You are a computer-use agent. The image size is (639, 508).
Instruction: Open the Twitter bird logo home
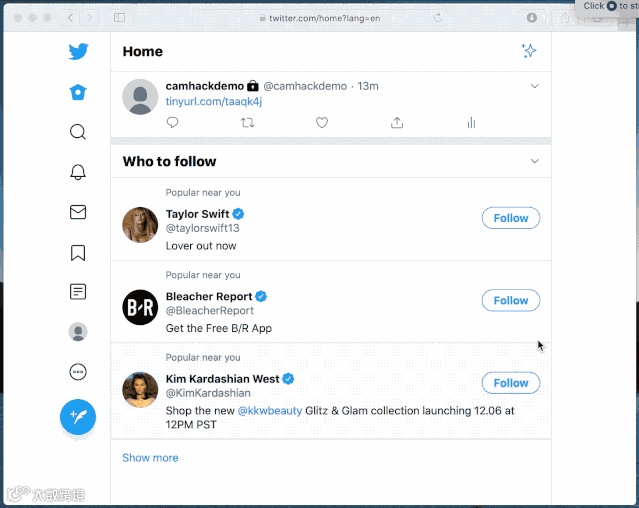click(78, 51)
